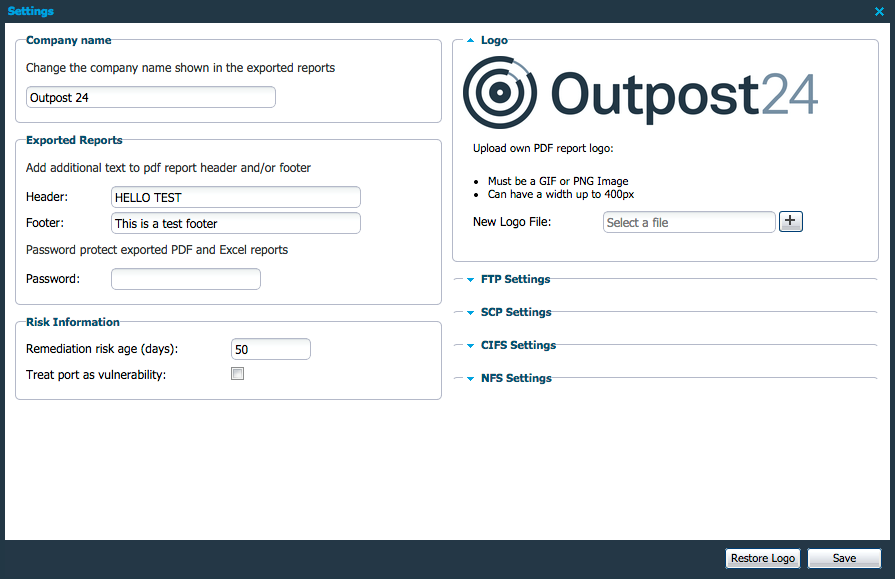Click the blue chevron beside FTP Settings
This screenshot has height=579, width=895.
(469, 279)
